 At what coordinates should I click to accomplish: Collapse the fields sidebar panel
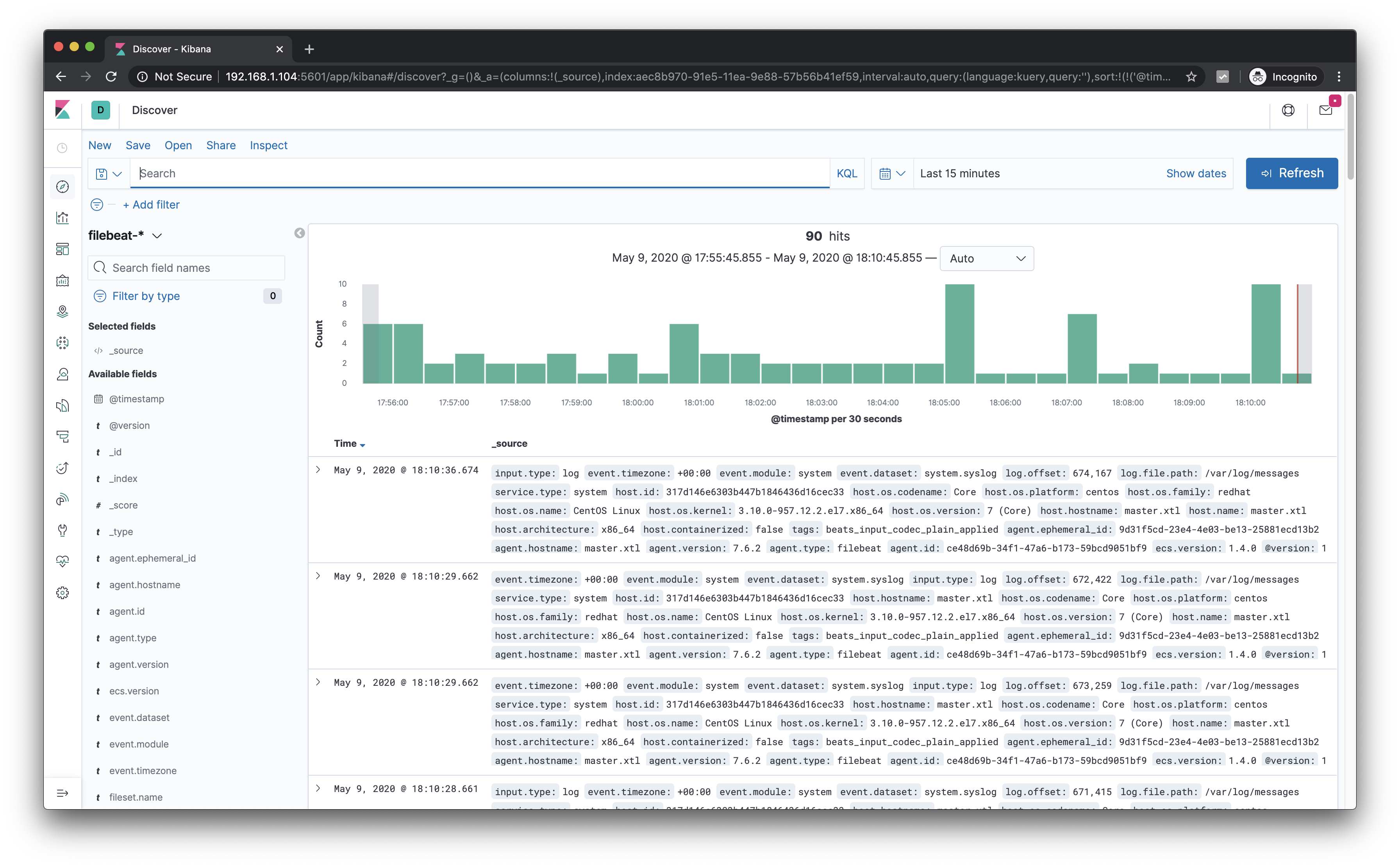point(299,233)
